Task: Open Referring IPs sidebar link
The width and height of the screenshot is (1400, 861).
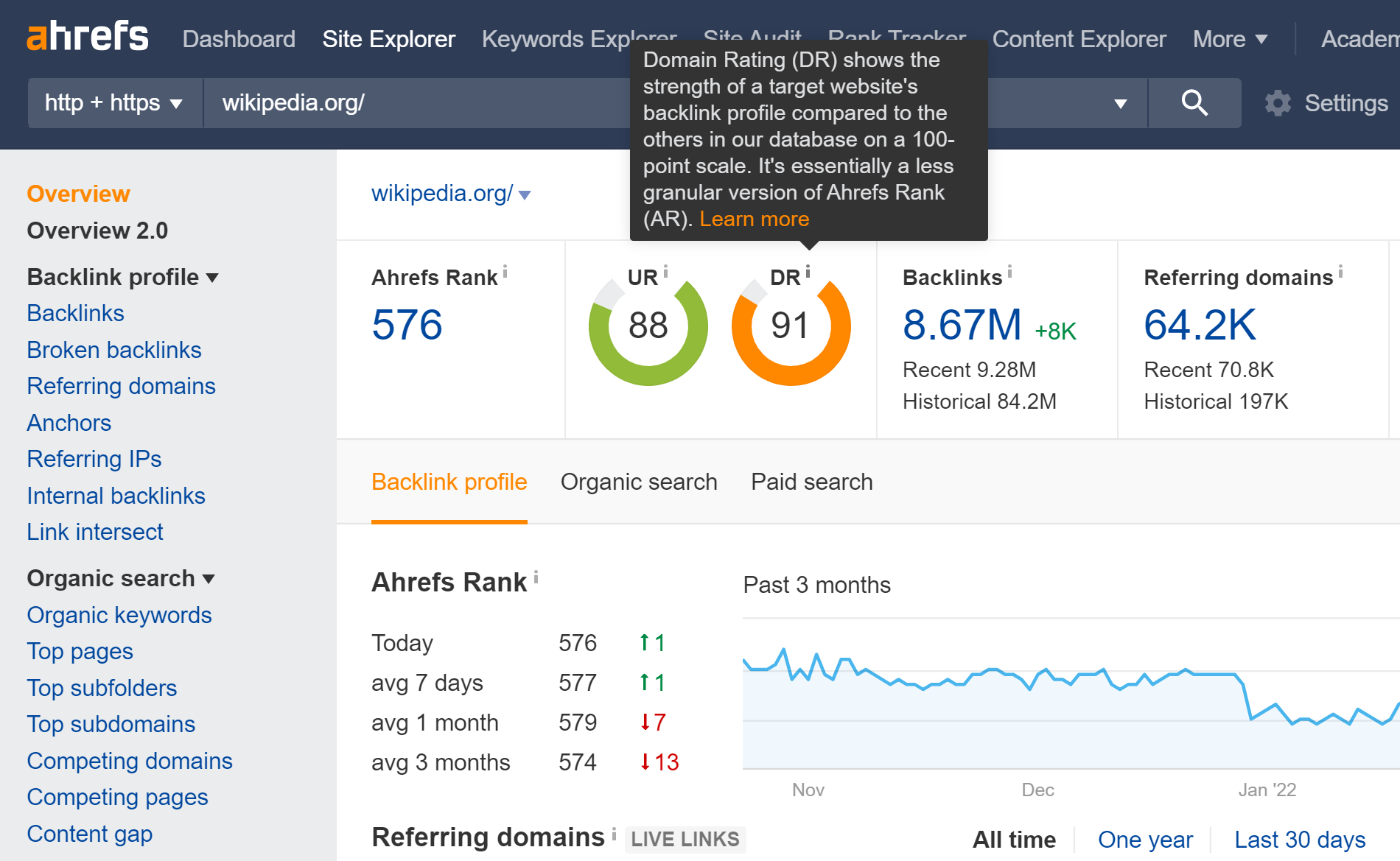Action: tap(94, 459)
